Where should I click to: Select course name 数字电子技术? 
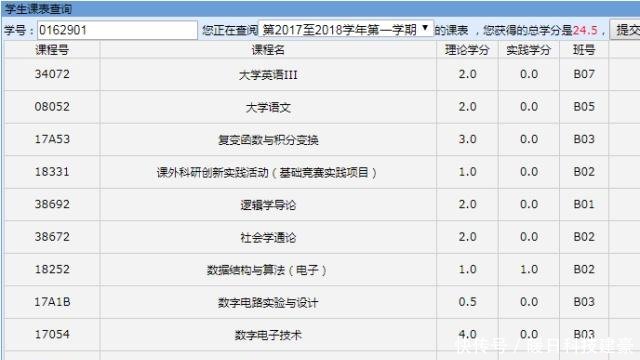tap(268, 336)
